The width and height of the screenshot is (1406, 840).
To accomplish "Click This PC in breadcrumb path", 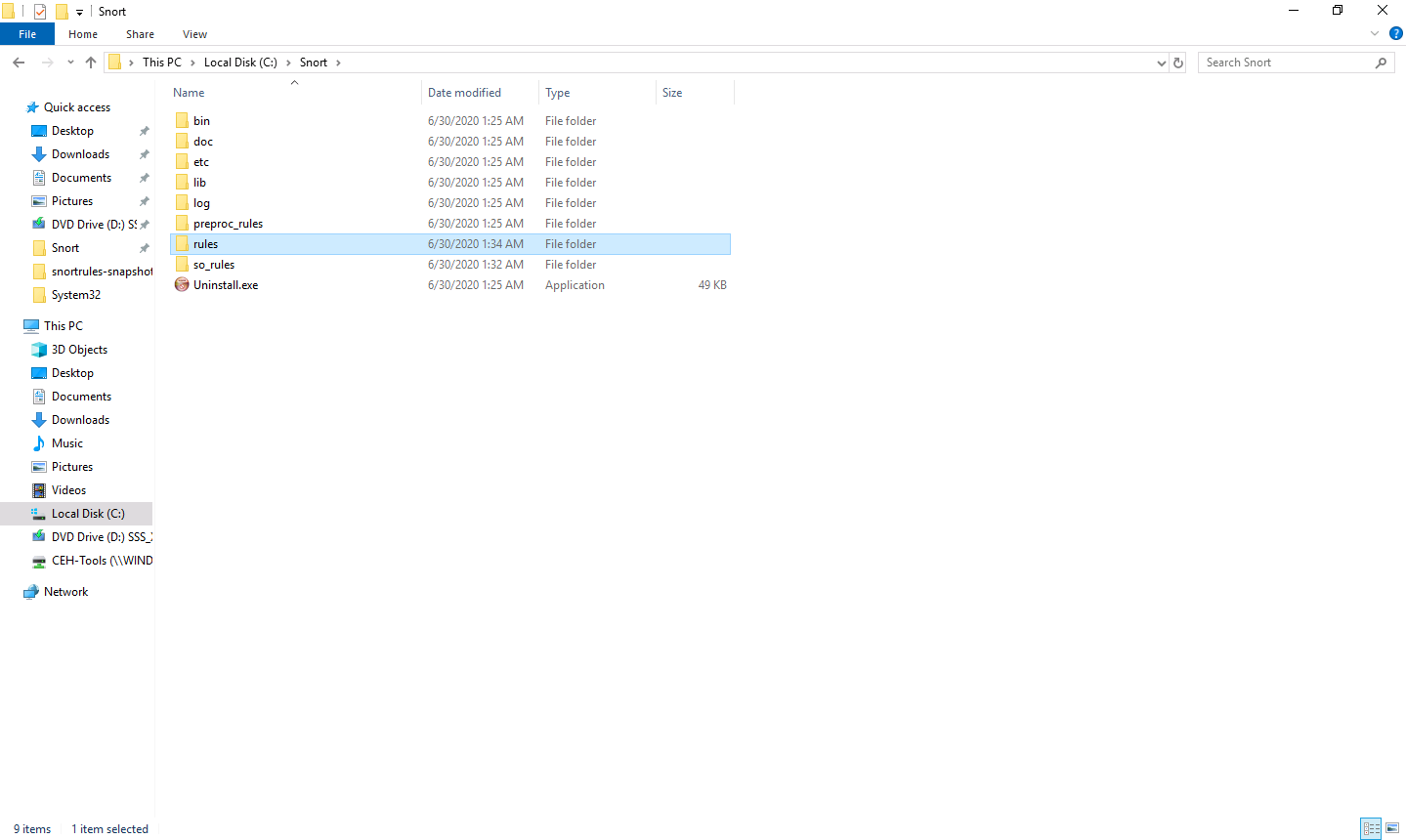I will coord(162,63).
